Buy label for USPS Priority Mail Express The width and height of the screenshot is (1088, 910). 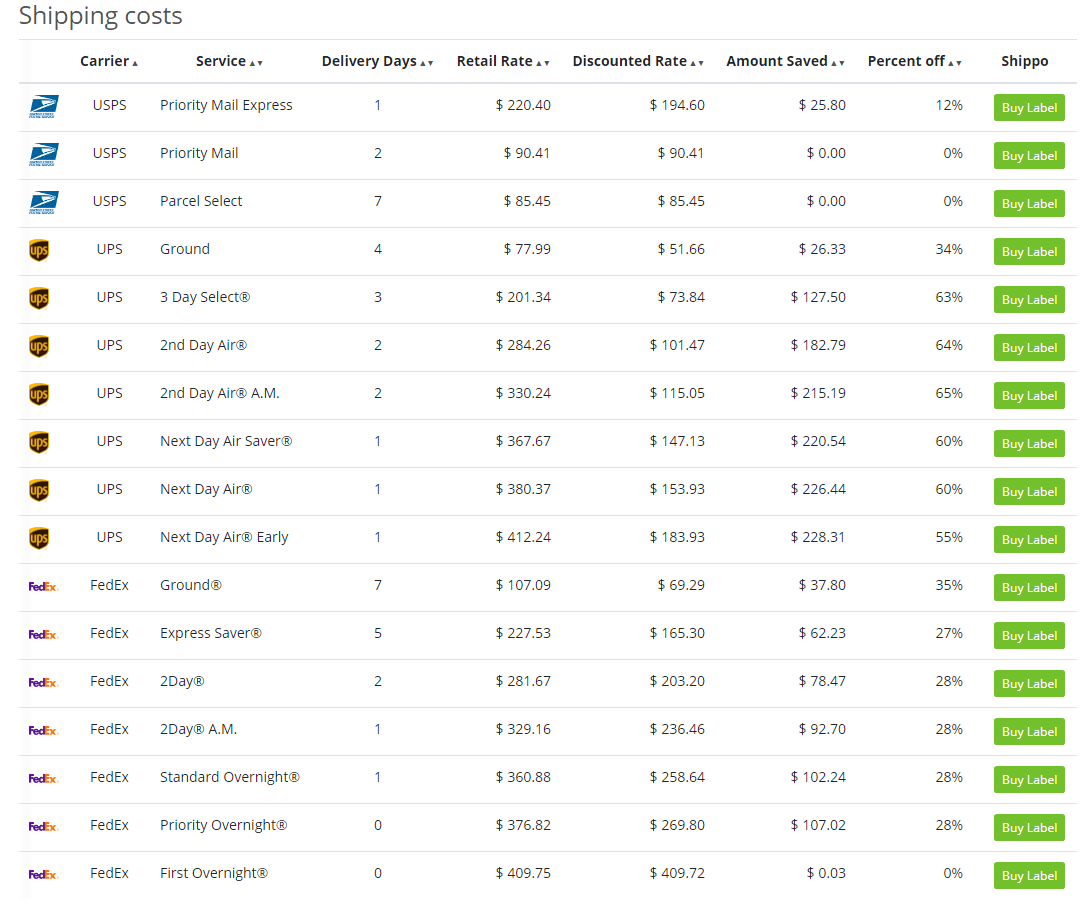pyautogui.click(x=1029, y=108)
